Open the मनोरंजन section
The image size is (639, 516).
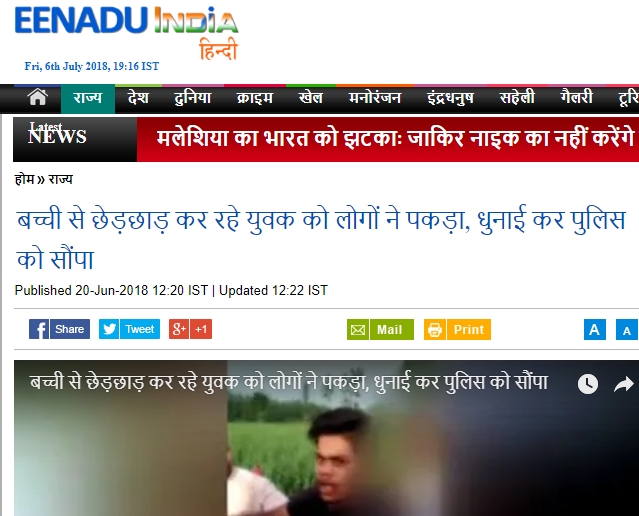click(375, 98)
